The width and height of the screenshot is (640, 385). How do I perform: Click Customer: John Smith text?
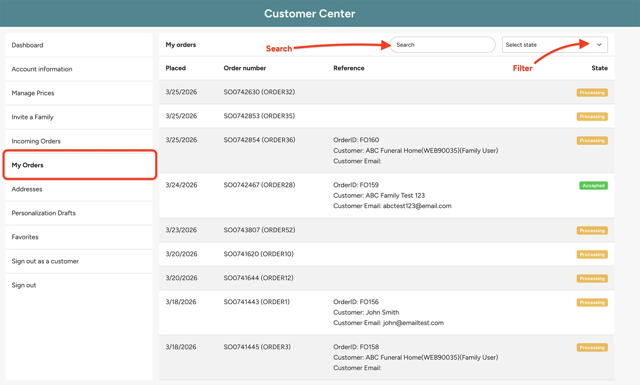[366, 313]
